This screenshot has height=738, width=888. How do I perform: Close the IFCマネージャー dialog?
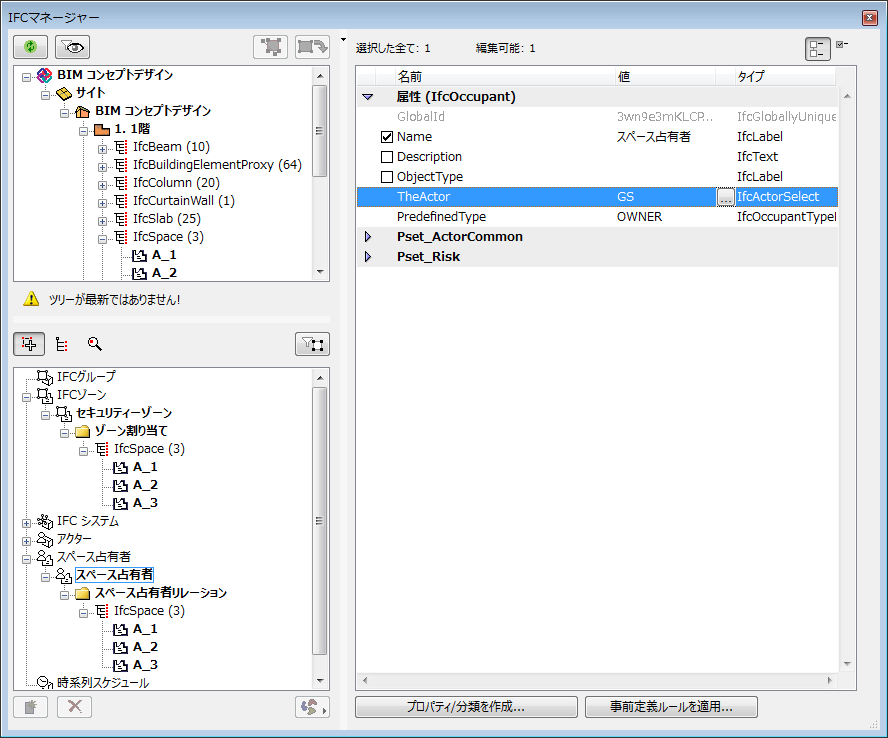869,18
